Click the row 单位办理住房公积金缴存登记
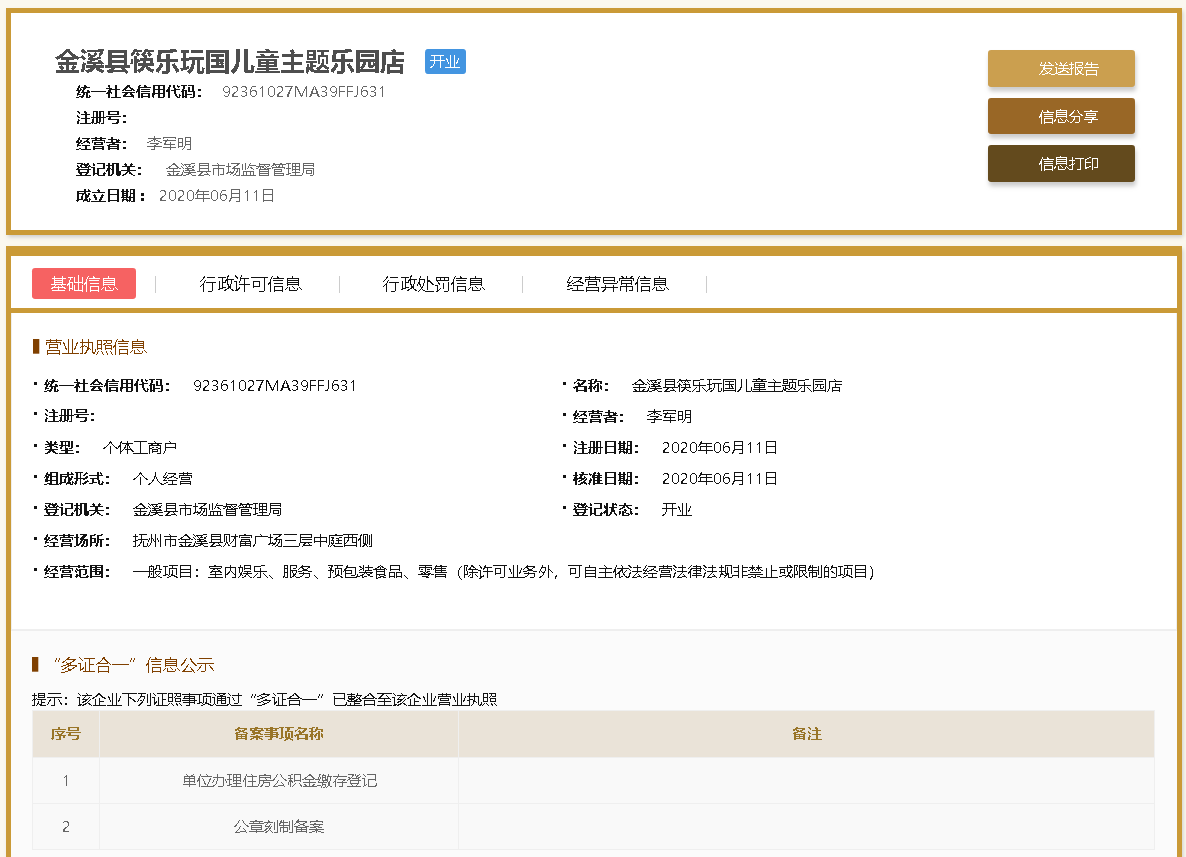The height and width of the screenshot is (857, 1186). click(x=593, y=781)
